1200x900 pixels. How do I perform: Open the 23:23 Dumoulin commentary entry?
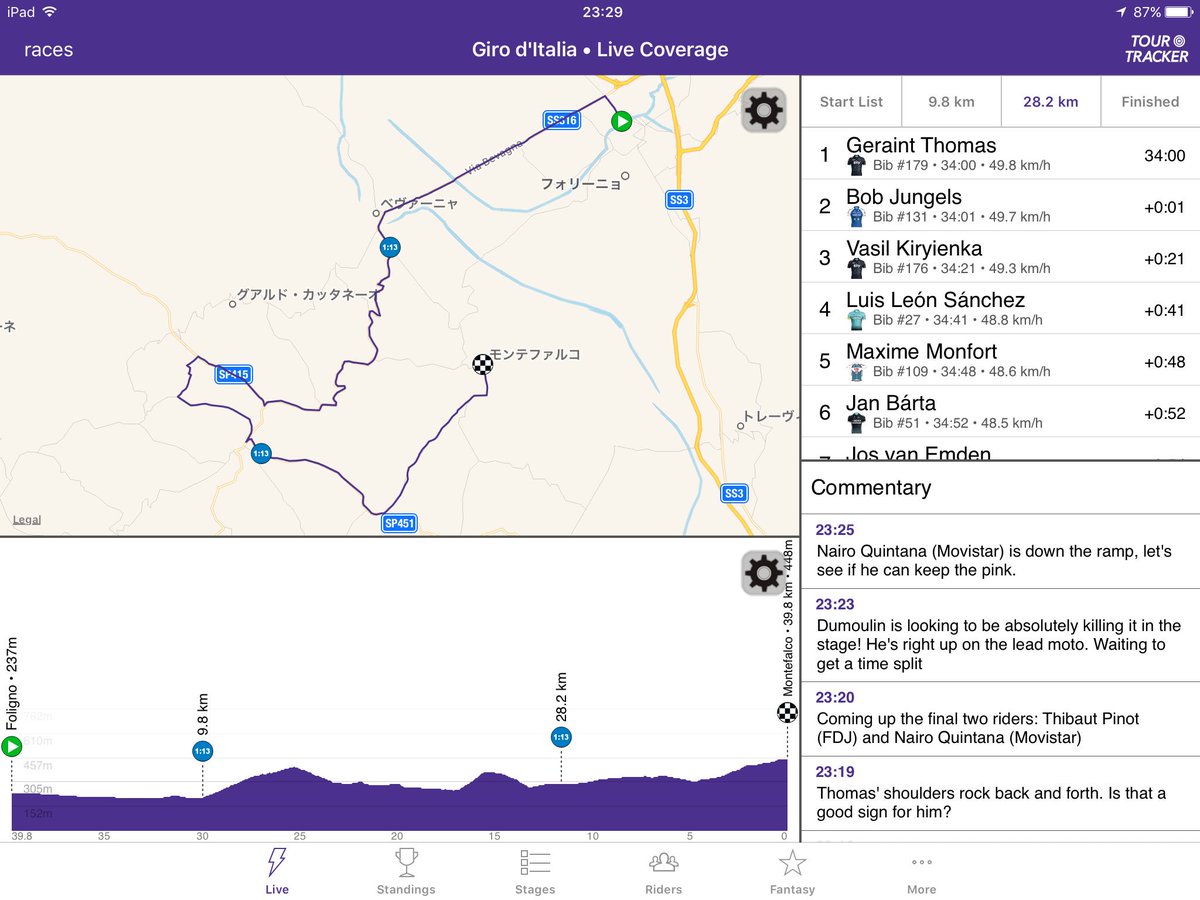[x=1000, y=635]
